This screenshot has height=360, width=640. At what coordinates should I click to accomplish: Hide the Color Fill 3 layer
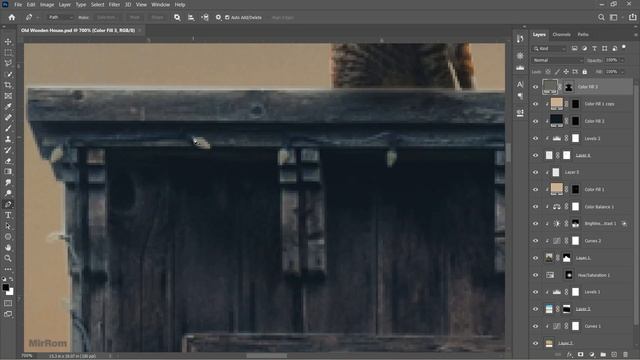(535, 87)
